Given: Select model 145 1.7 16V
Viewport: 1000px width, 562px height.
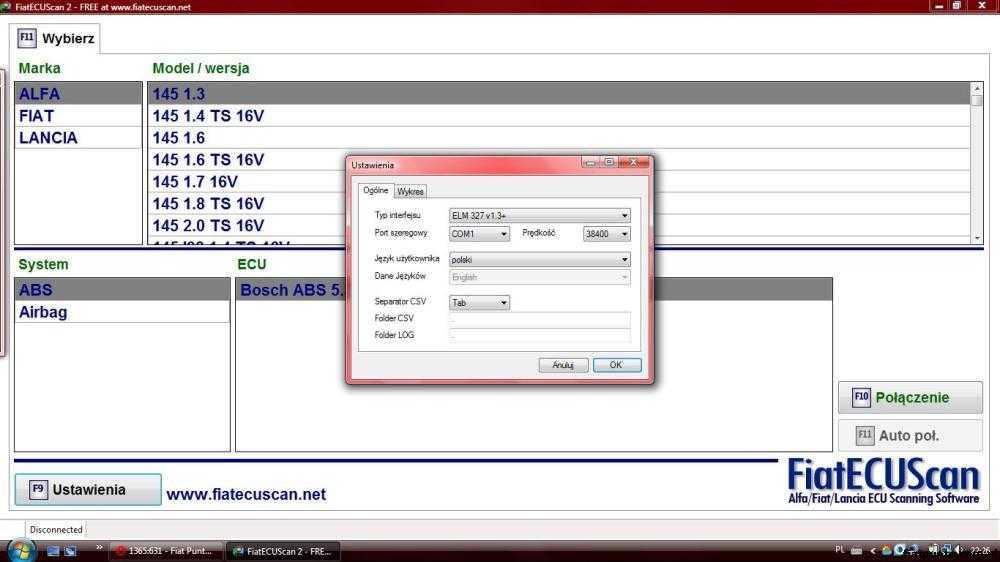Looking at the screenshot, I should pyautogui.click(x=247, y=182).
